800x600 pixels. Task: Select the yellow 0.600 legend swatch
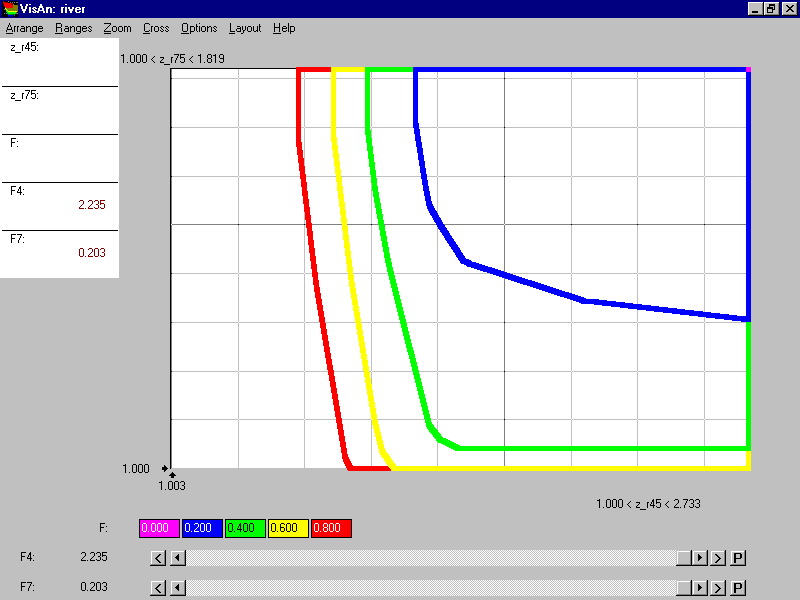288,528
